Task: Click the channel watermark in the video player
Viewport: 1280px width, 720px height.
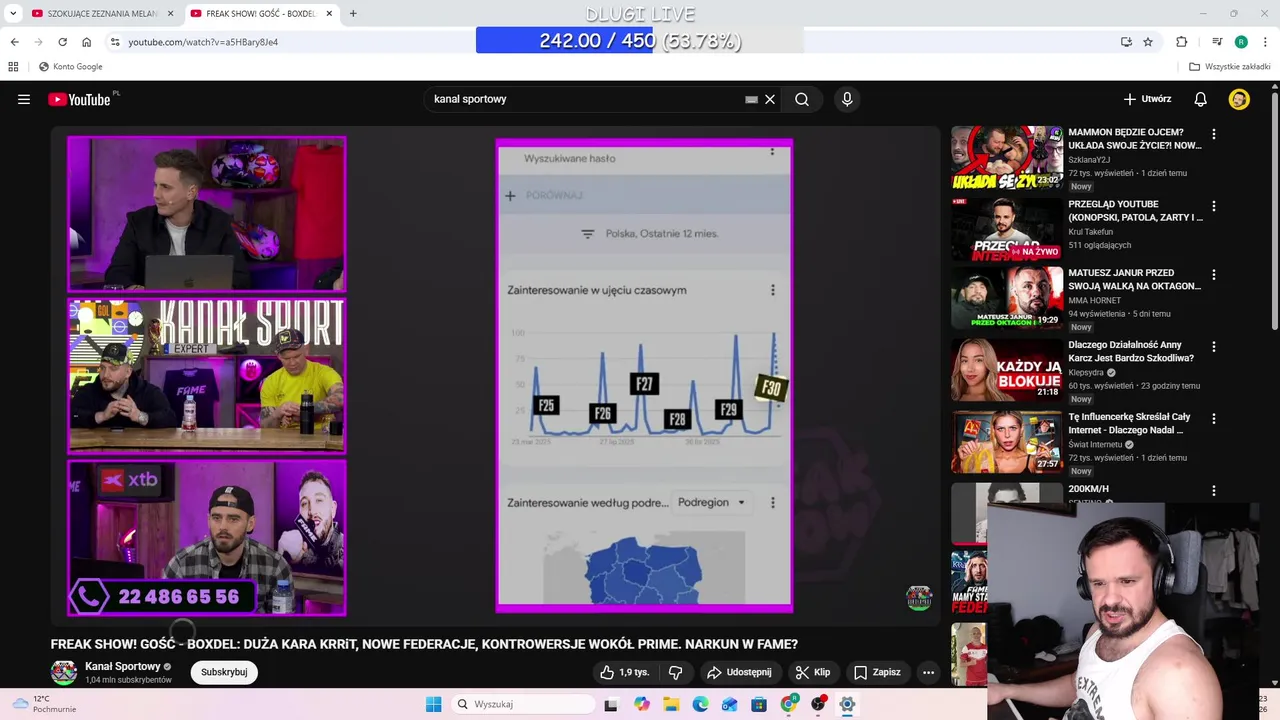Action: 919,598
